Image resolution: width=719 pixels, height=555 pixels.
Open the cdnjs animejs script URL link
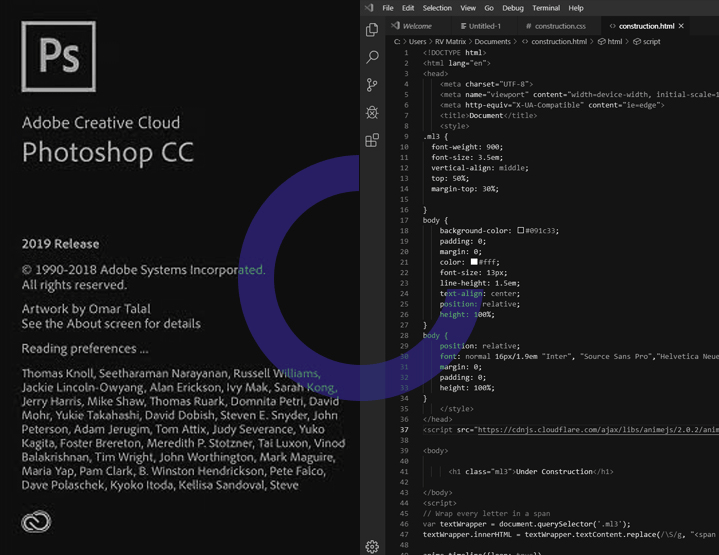point(598,430)
